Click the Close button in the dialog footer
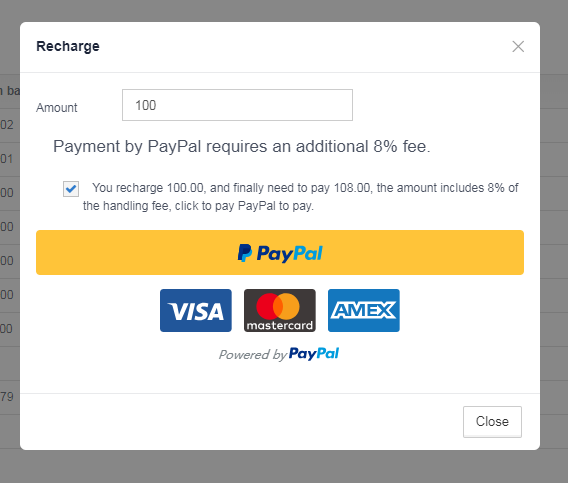 pos(492,422)
